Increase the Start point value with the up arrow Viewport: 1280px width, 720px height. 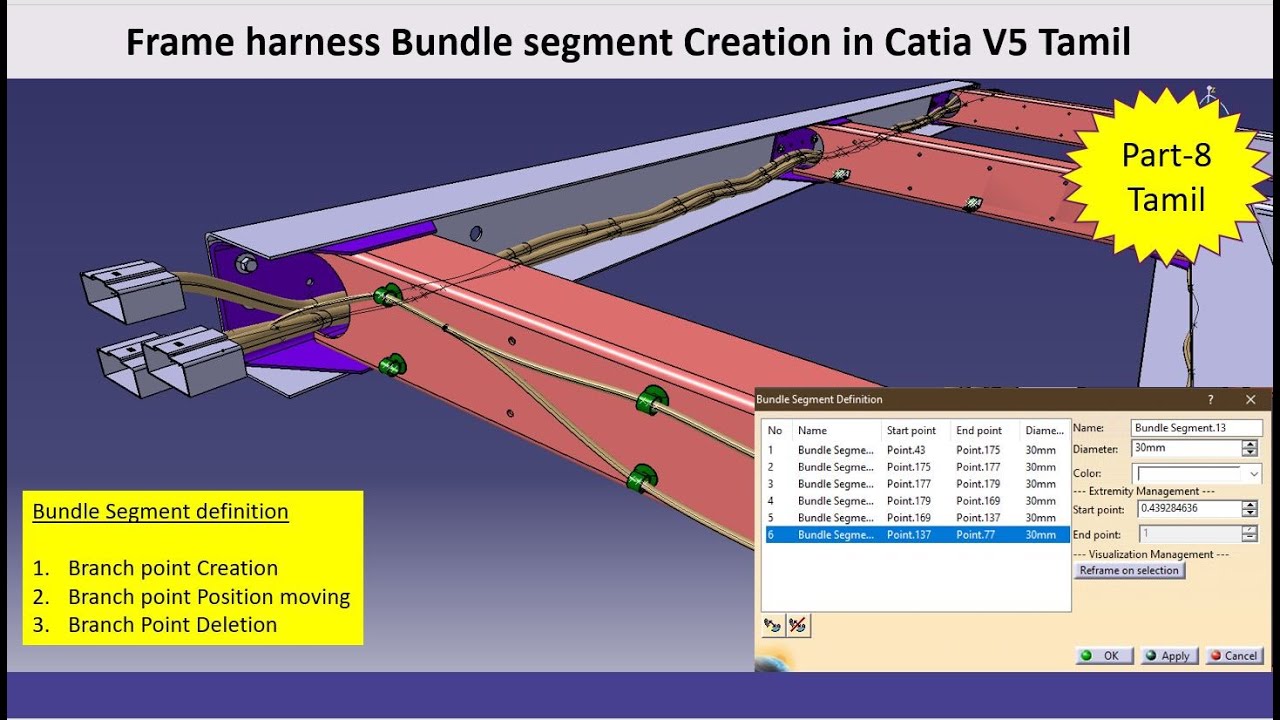click(x=1250, y=505)
